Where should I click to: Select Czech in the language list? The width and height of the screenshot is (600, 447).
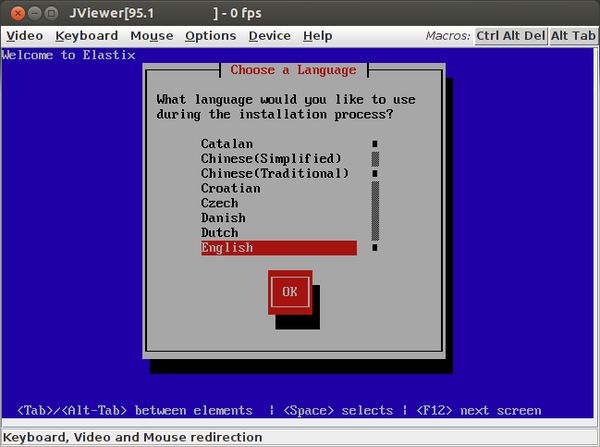pyautogui.click(x=220, y=203)
